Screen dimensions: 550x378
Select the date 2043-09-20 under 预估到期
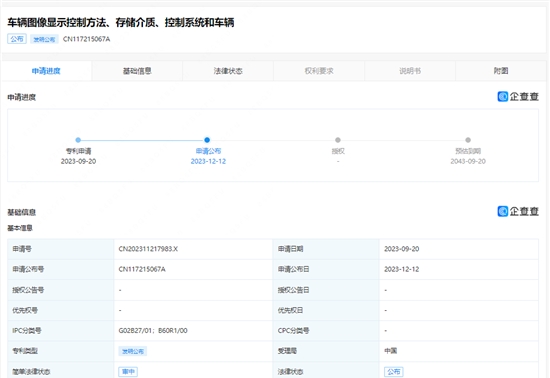tap(468, 161)
